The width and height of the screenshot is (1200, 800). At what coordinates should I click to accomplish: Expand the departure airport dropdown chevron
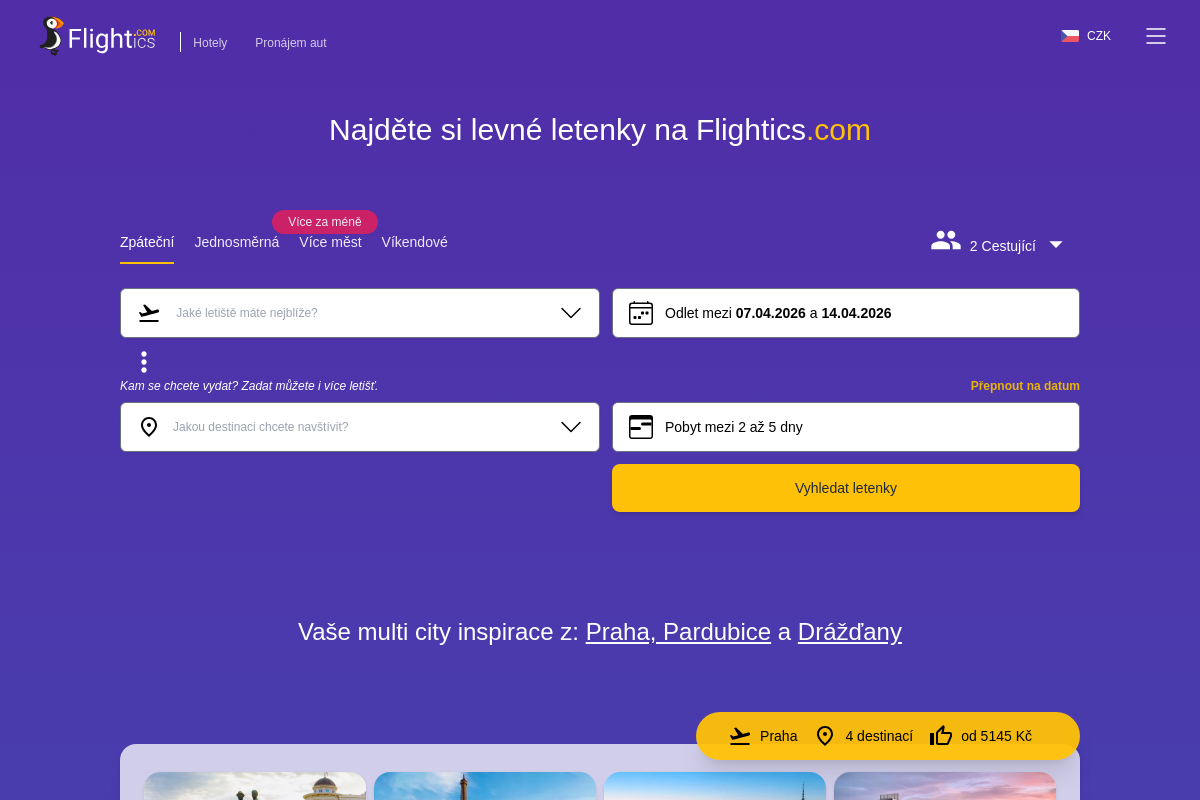click(x=571, y=312)
